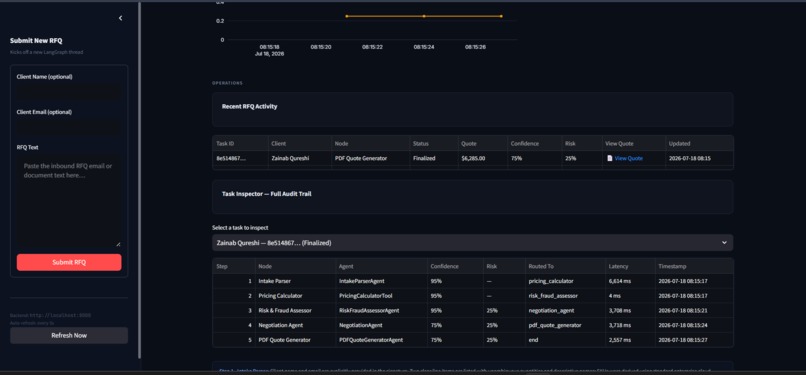Screen dimensions: 806x375
Task: Click the sidebar vertical scrollbar
Action: point(139,180)
